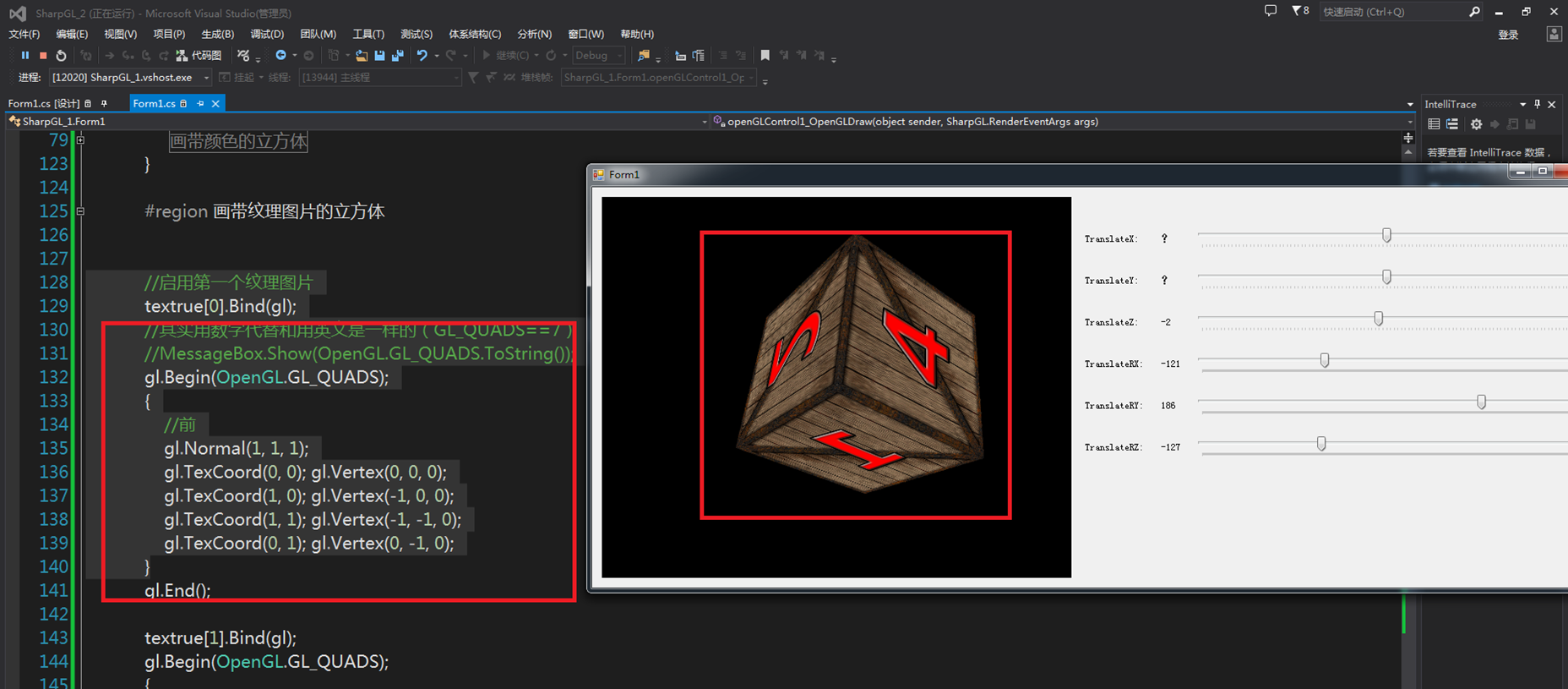Image resolution: width=1568 pixels, height=689 pixels.
Task: Save all files via toolbar
Action: pyautogui.click(x=398, y=56)
